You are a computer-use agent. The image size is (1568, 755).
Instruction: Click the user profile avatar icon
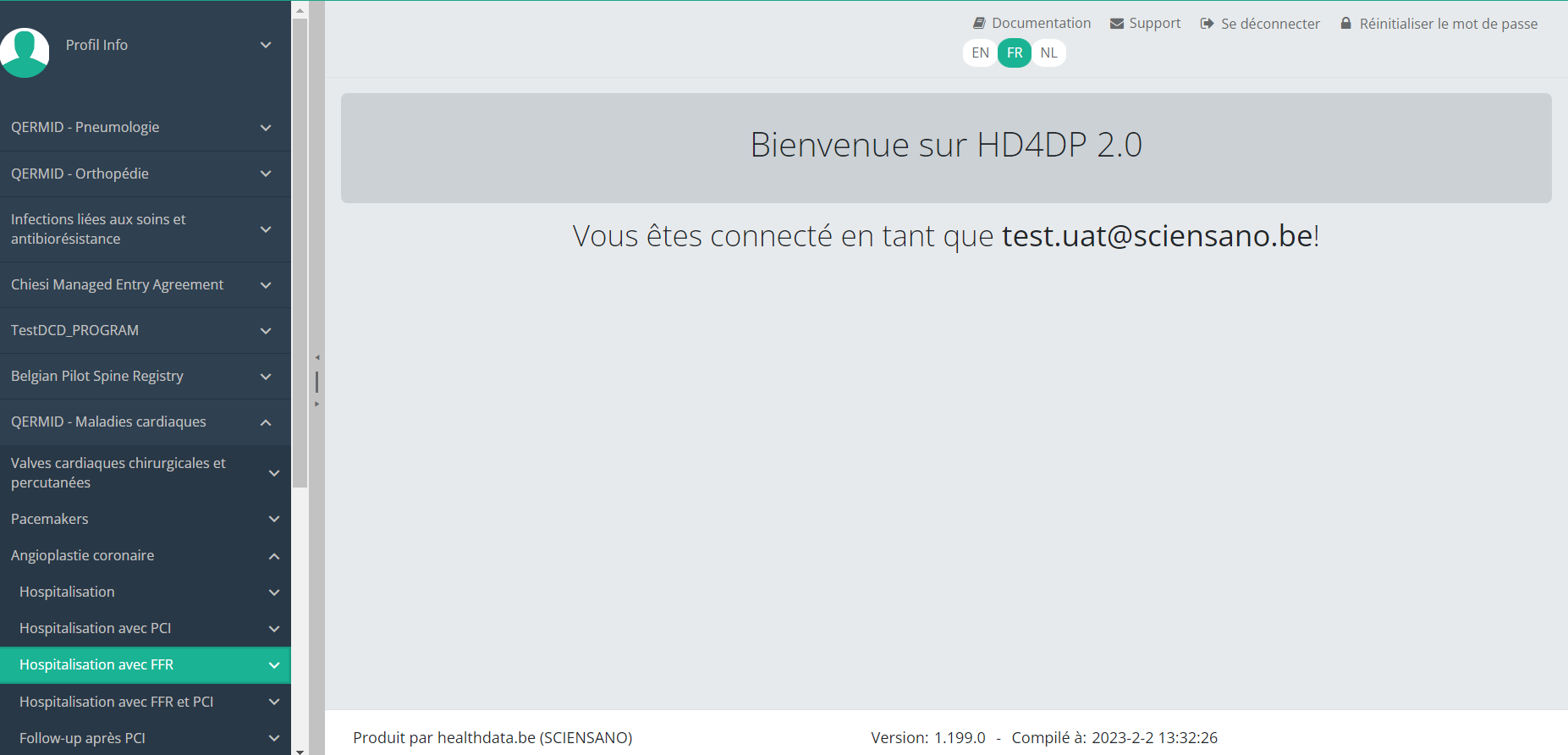pos(25,52)
